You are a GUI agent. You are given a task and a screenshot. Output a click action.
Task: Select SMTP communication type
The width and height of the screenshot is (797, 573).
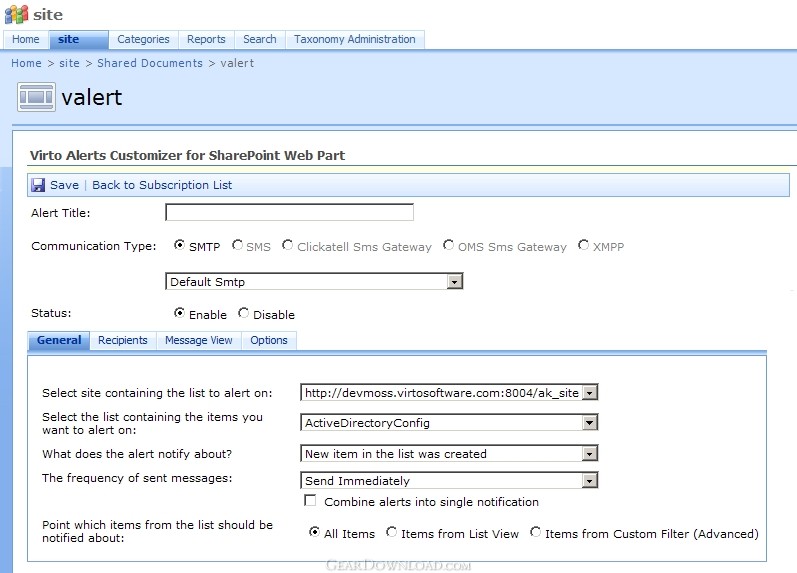click(x=179, y=245)
